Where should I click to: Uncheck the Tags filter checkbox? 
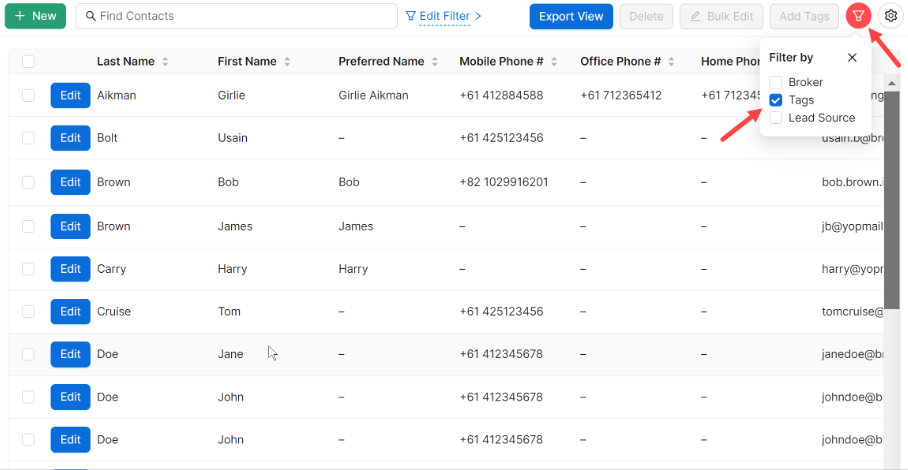[x=776, y=100]
